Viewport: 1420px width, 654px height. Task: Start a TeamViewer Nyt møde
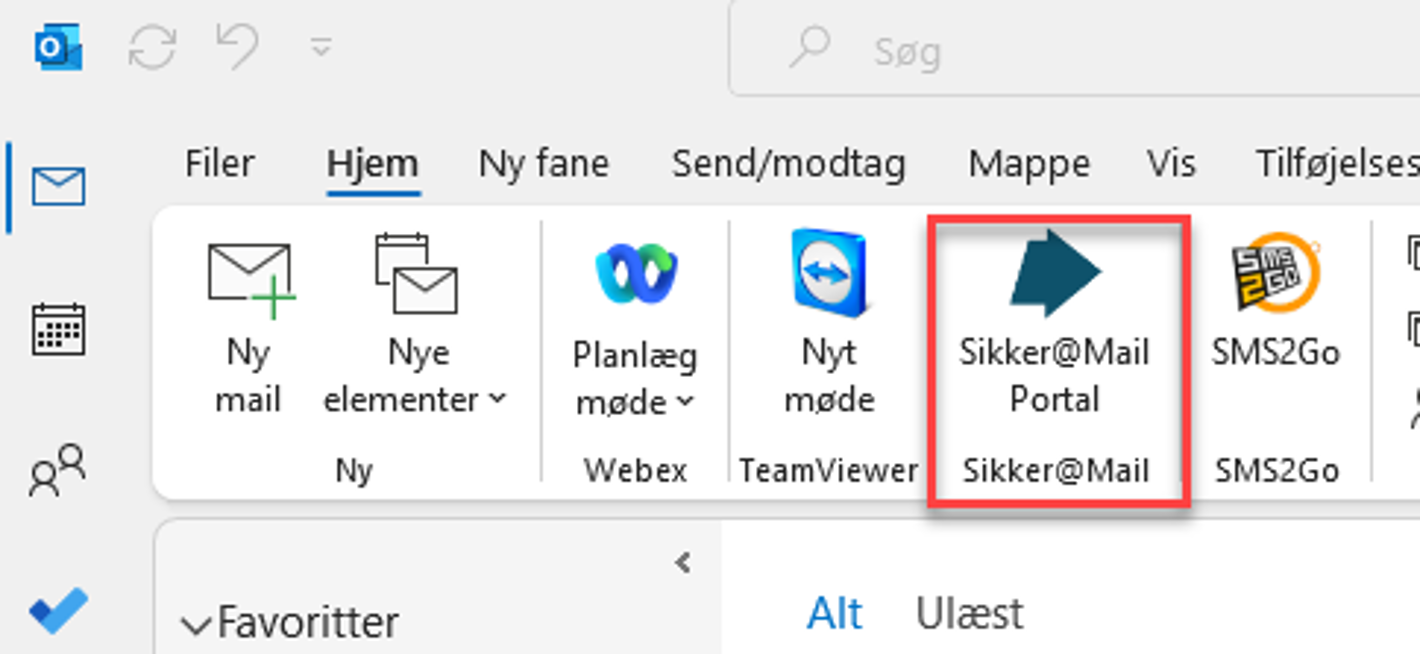(x=829, y=322)
